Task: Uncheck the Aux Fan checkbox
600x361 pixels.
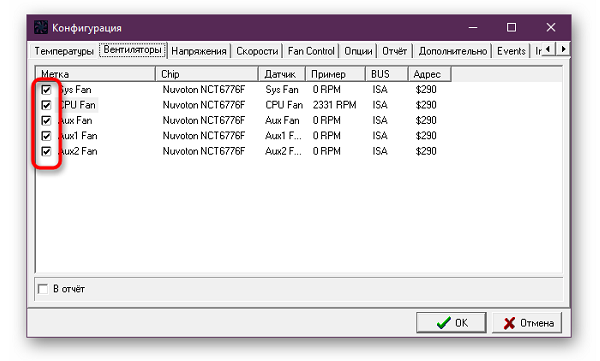Action: click(46, 121)
